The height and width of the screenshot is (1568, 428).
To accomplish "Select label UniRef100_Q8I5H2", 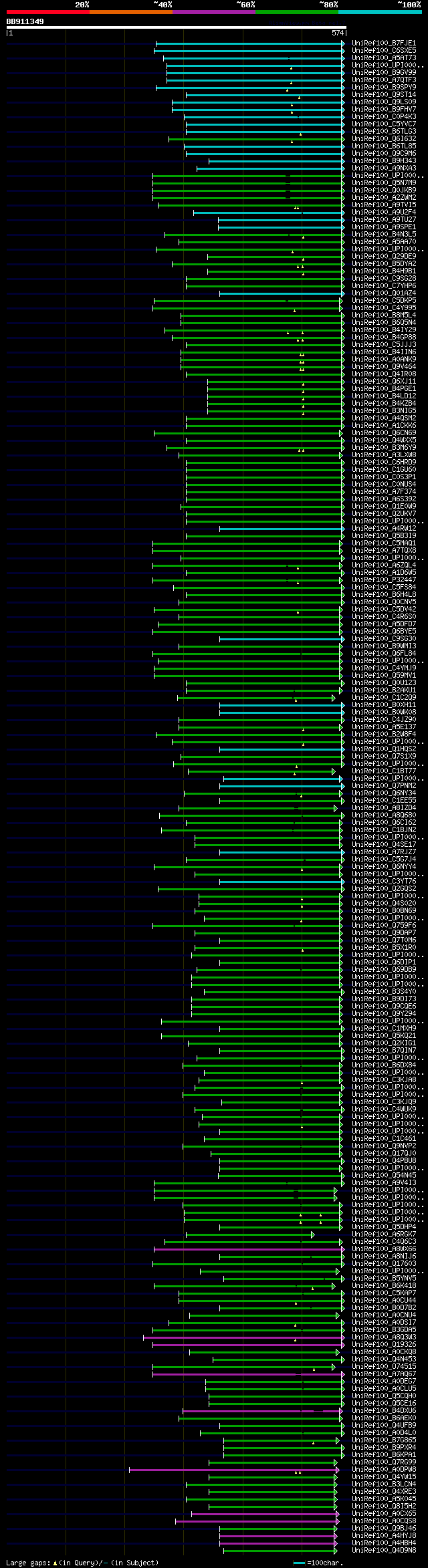I will pos(384,1506).
